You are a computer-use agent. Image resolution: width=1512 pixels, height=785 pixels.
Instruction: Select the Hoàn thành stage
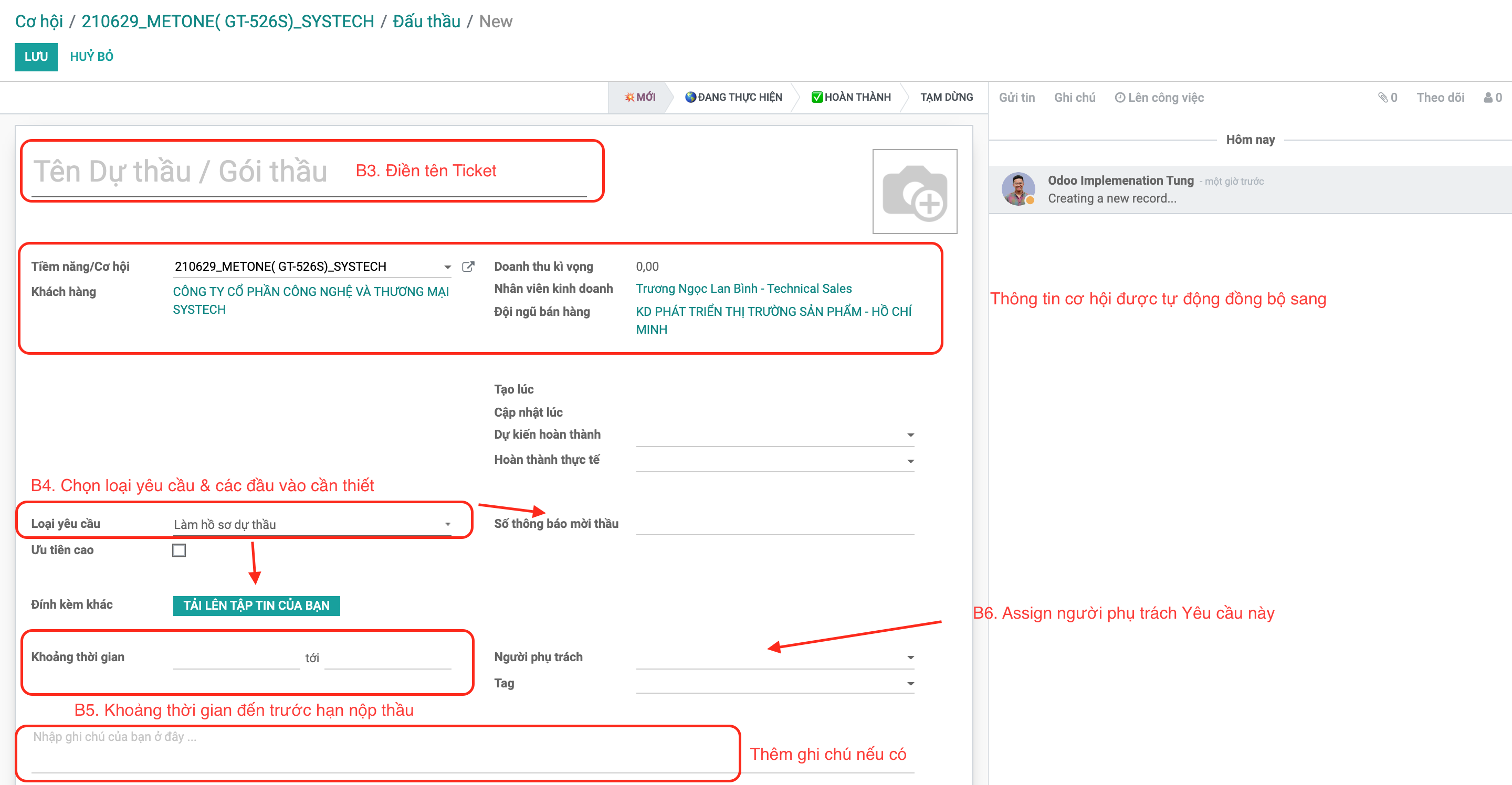(850, 98)
